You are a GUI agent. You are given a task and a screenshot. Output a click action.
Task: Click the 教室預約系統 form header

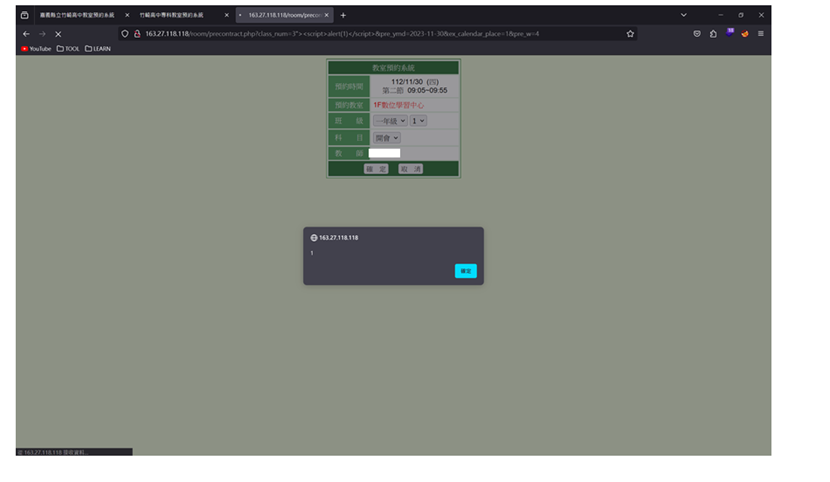pos(393,68)
